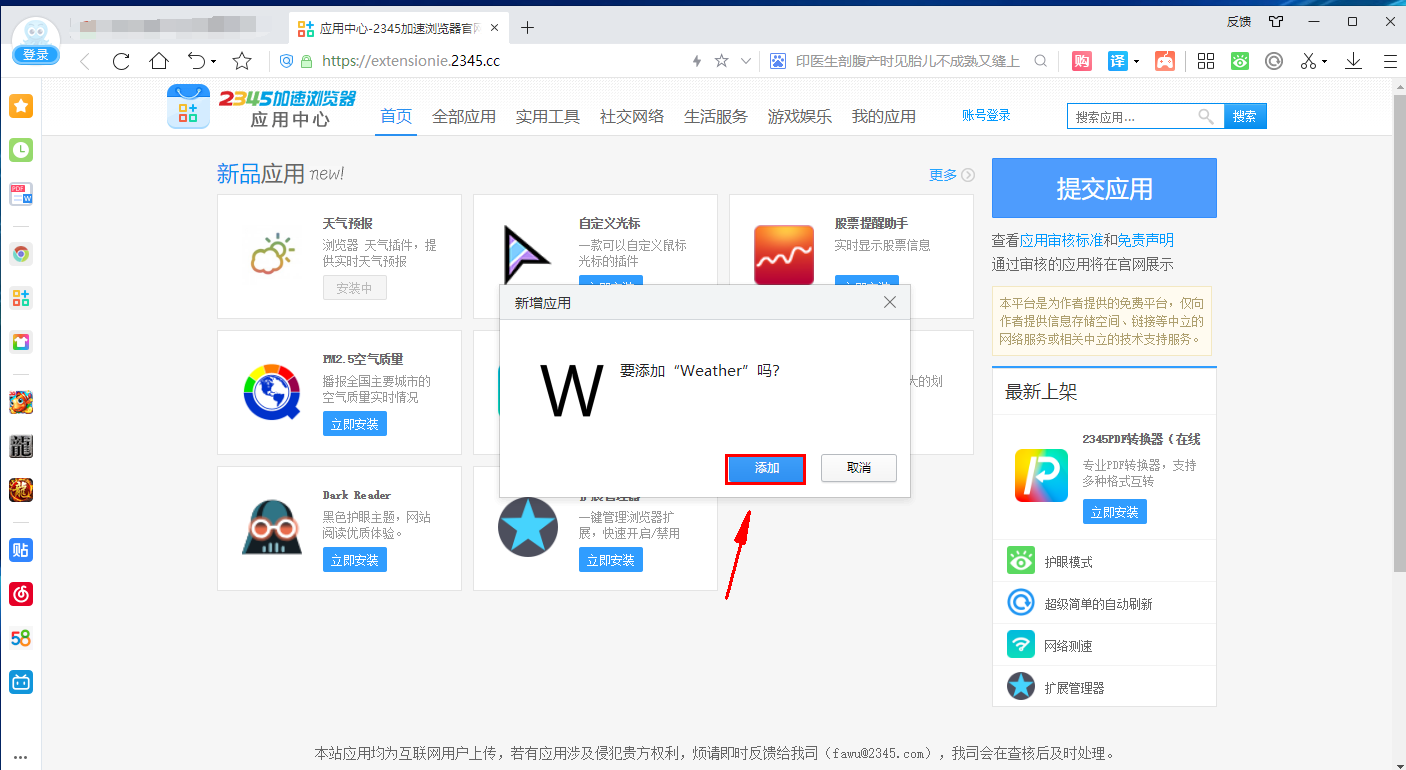
Task: Click the Baidu paw search engine icon
Action: 778,61
